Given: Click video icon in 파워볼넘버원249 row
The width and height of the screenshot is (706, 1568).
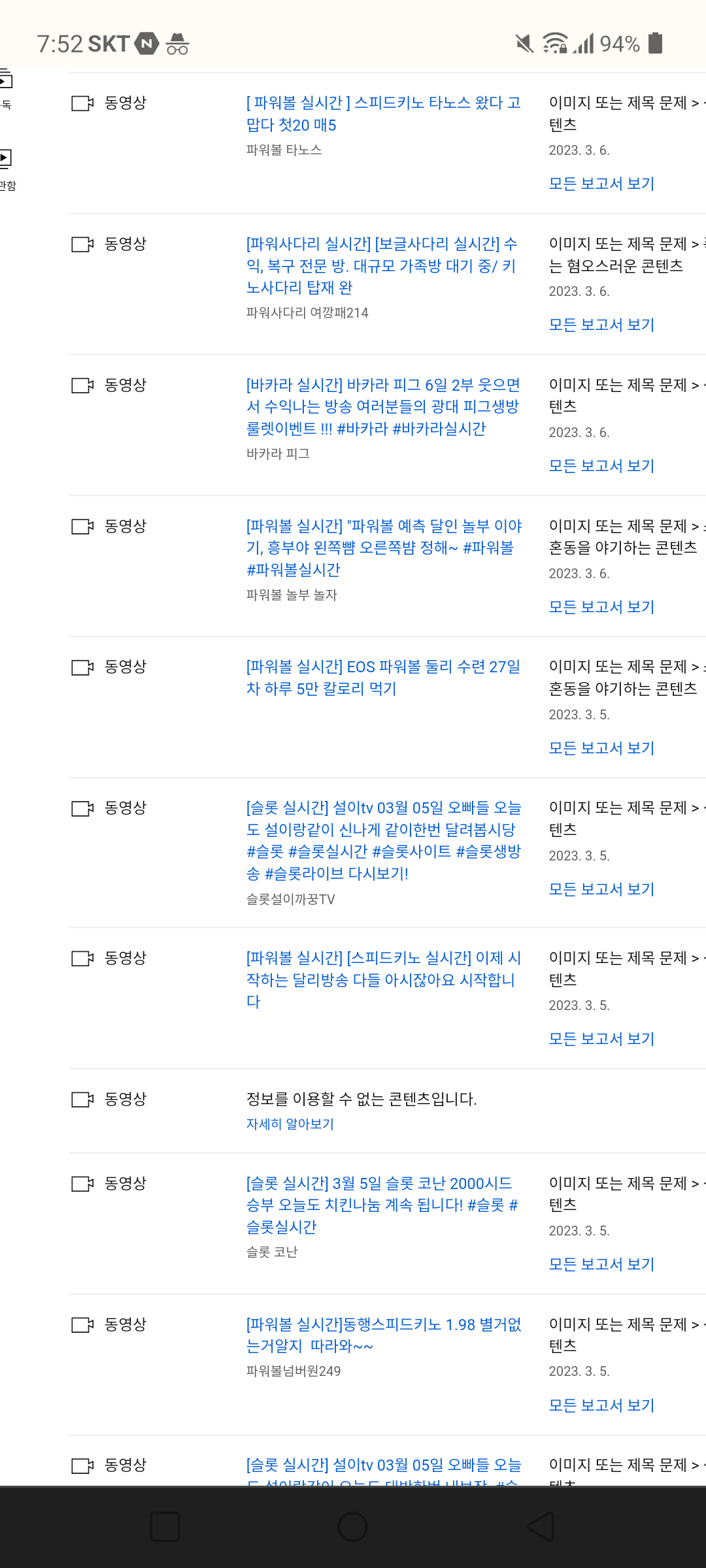Looking at the screenshot, I should (82, 1325).
